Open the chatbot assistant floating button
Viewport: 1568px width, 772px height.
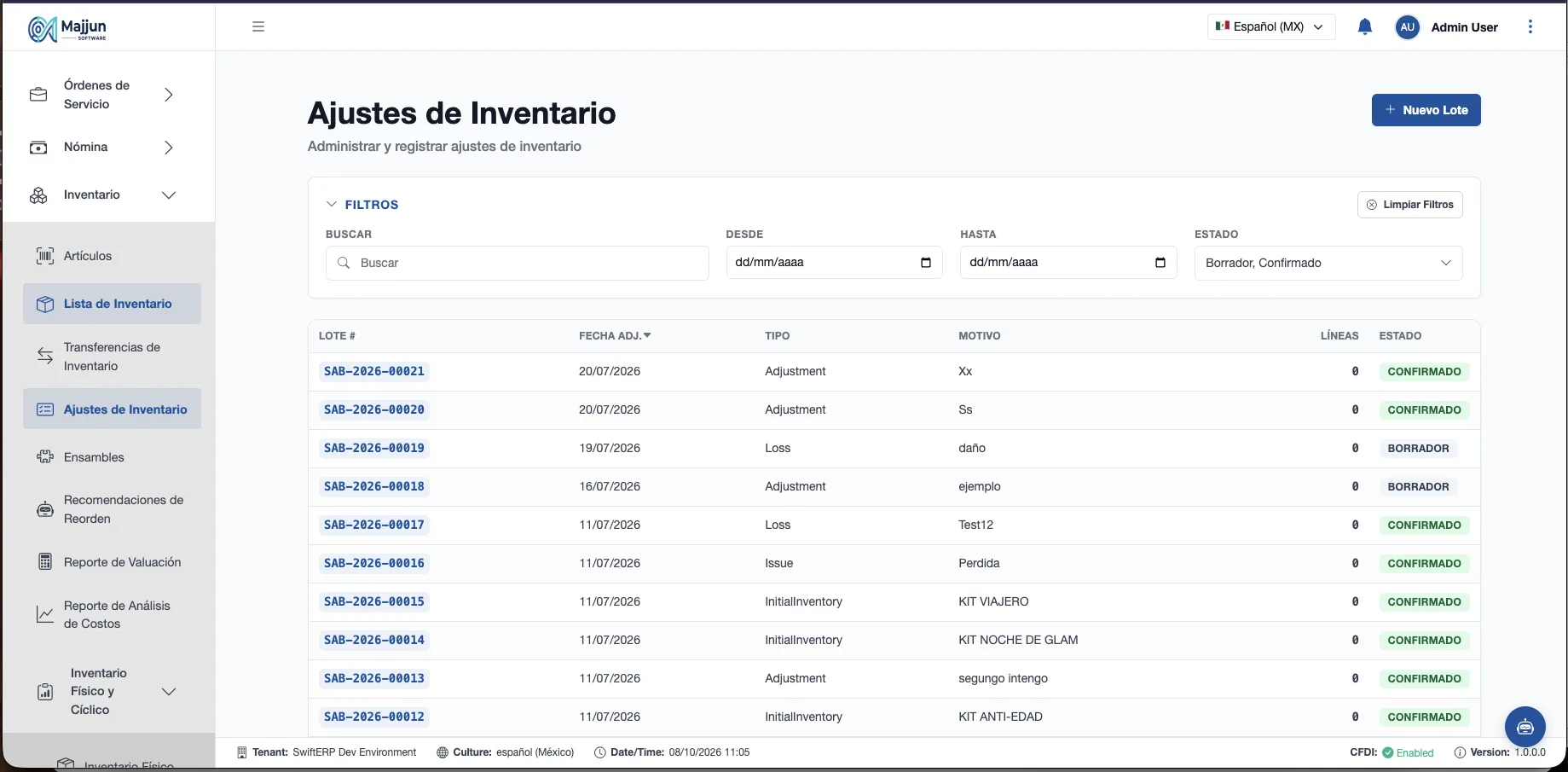1525,727
